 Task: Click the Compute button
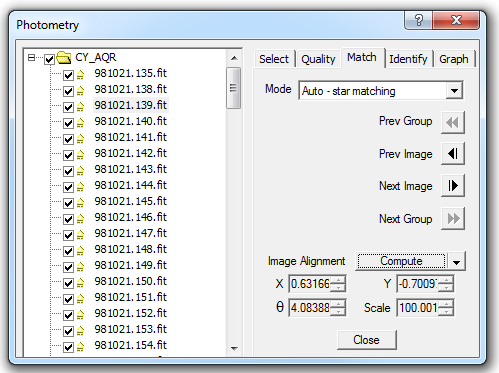401,261
